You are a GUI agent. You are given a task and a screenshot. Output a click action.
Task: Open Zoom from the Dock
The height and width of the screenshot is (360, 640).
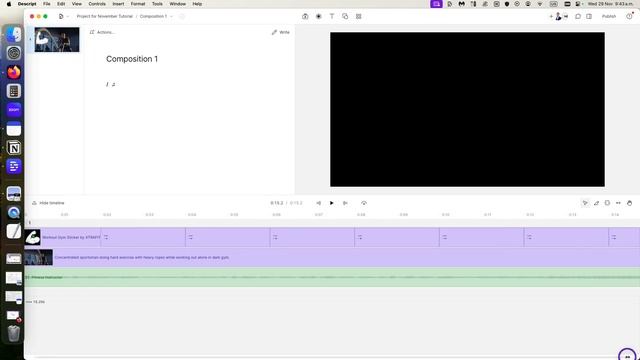13,110
